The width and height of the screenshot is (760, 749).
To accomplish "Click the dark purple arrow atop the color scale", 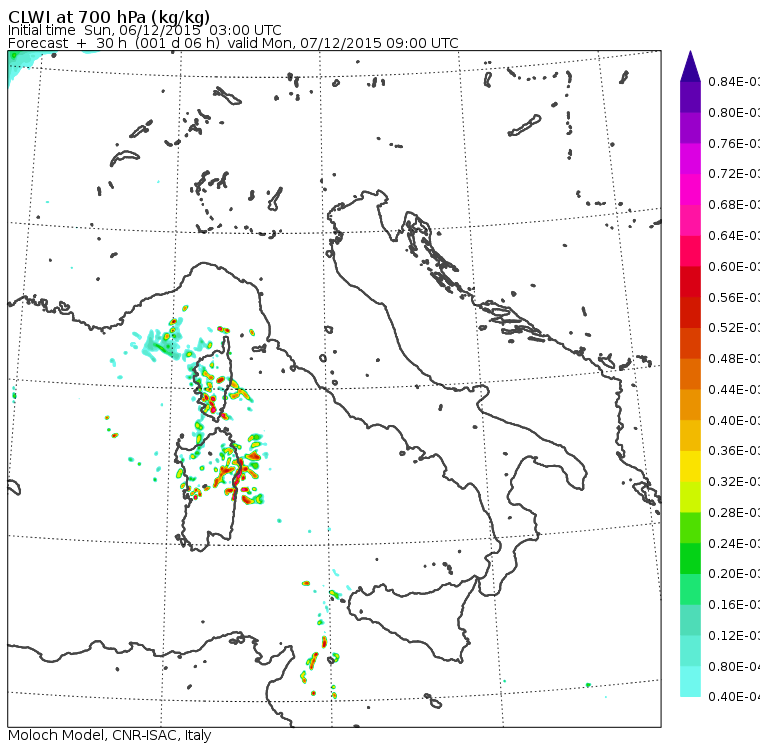I will 690,66.
